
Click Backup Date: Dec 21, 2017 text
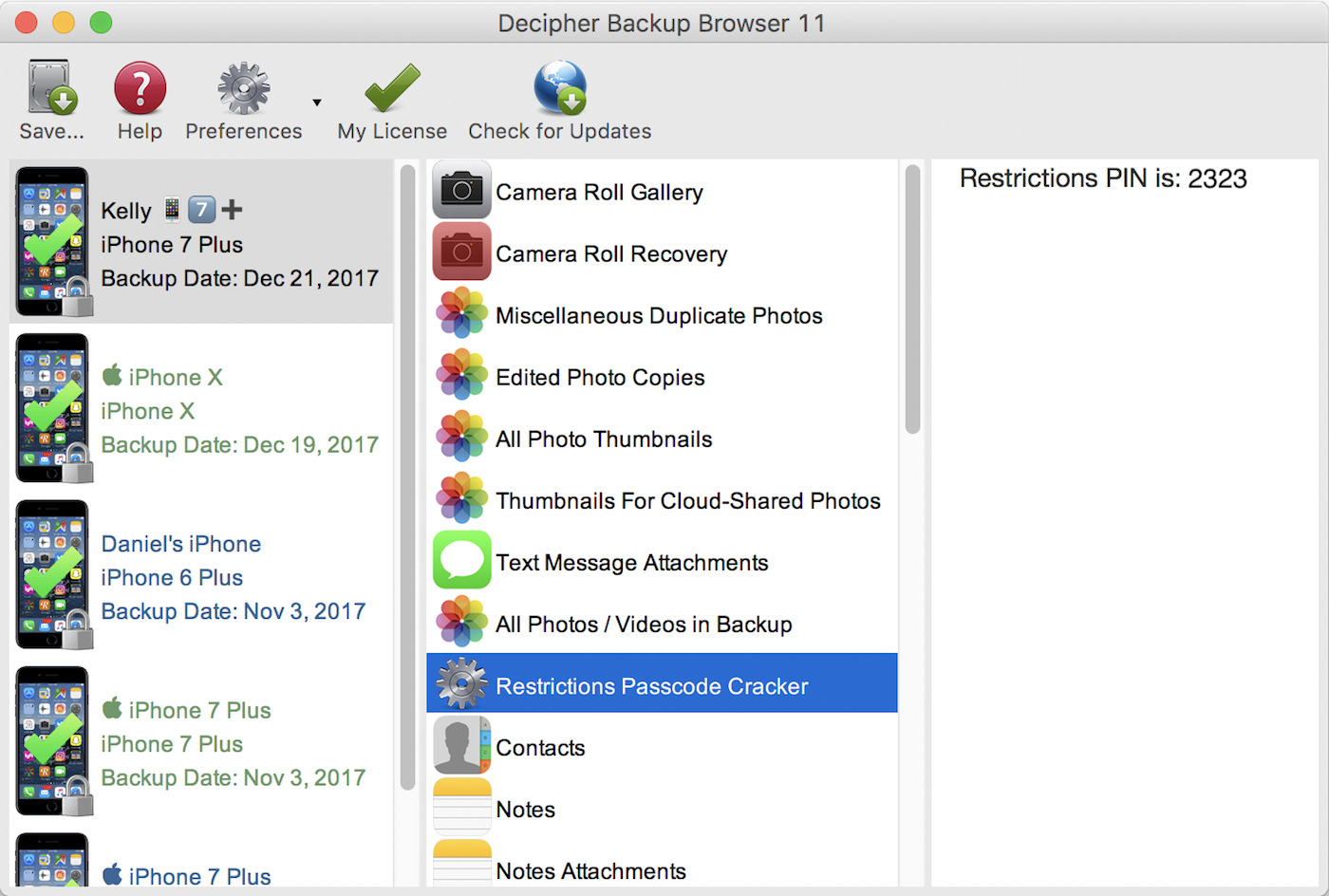pos(240,278)
